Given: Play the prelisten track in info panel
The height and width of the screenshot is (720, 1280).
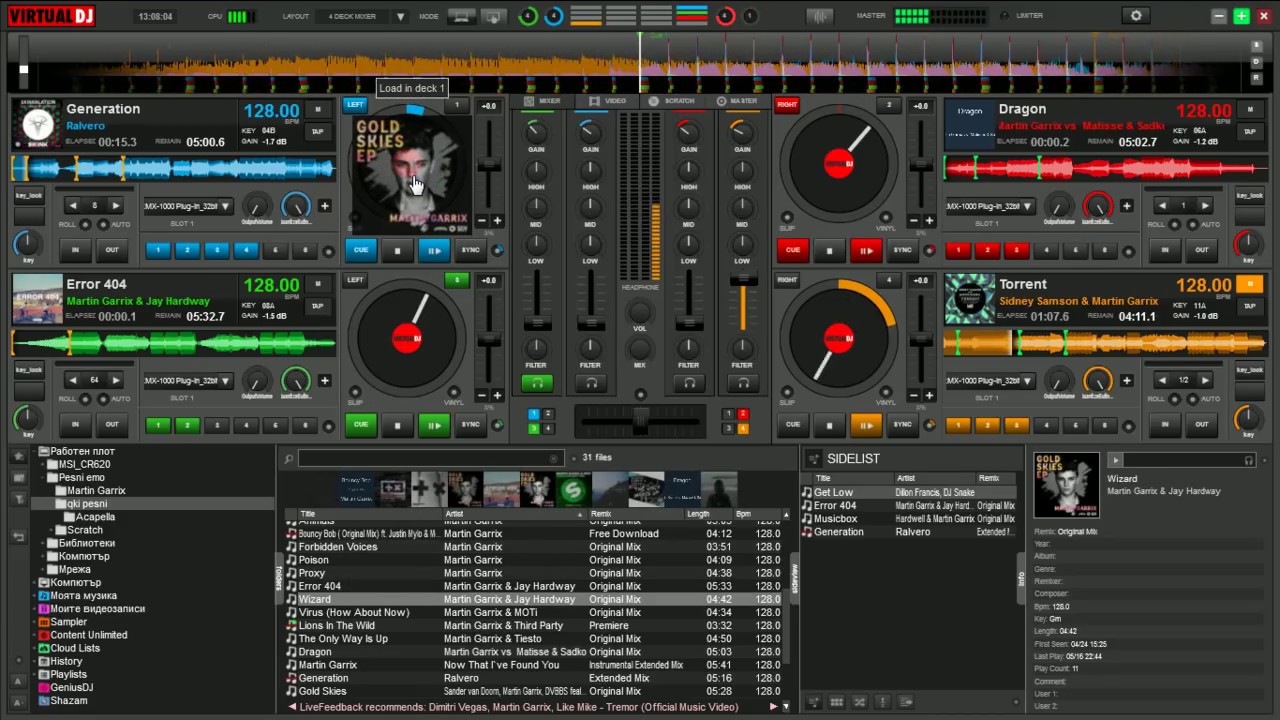Looking at the screenshot, I should click(1115, 460).
